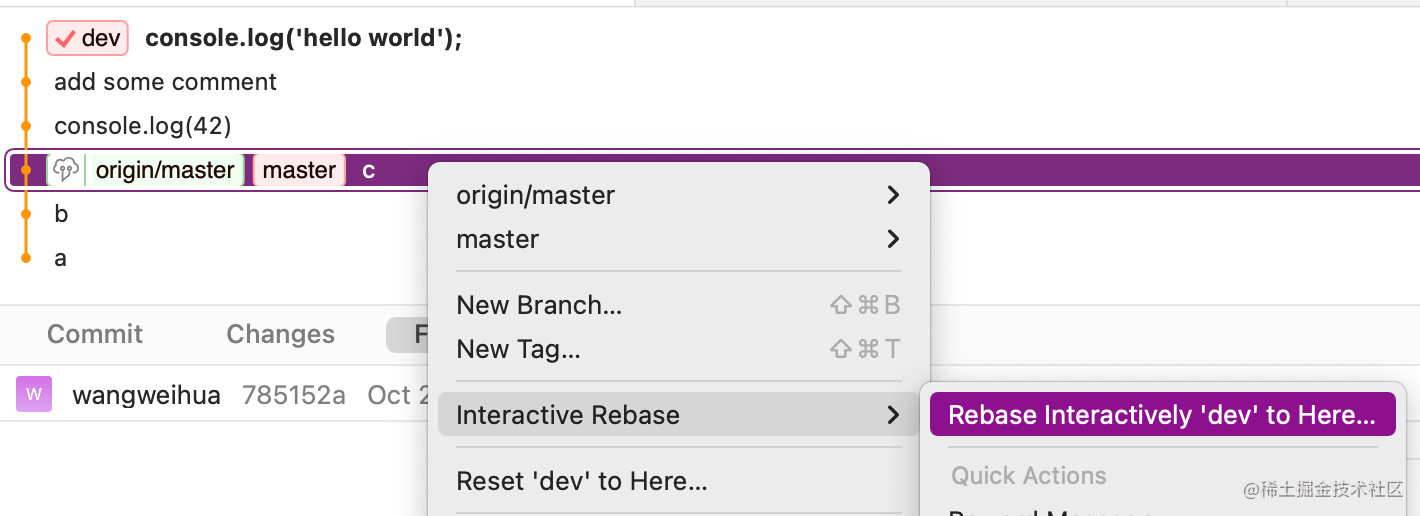Click the graph node for console.log(42)
Viewport: 1420px width, 516px height.
click(26, 126)
